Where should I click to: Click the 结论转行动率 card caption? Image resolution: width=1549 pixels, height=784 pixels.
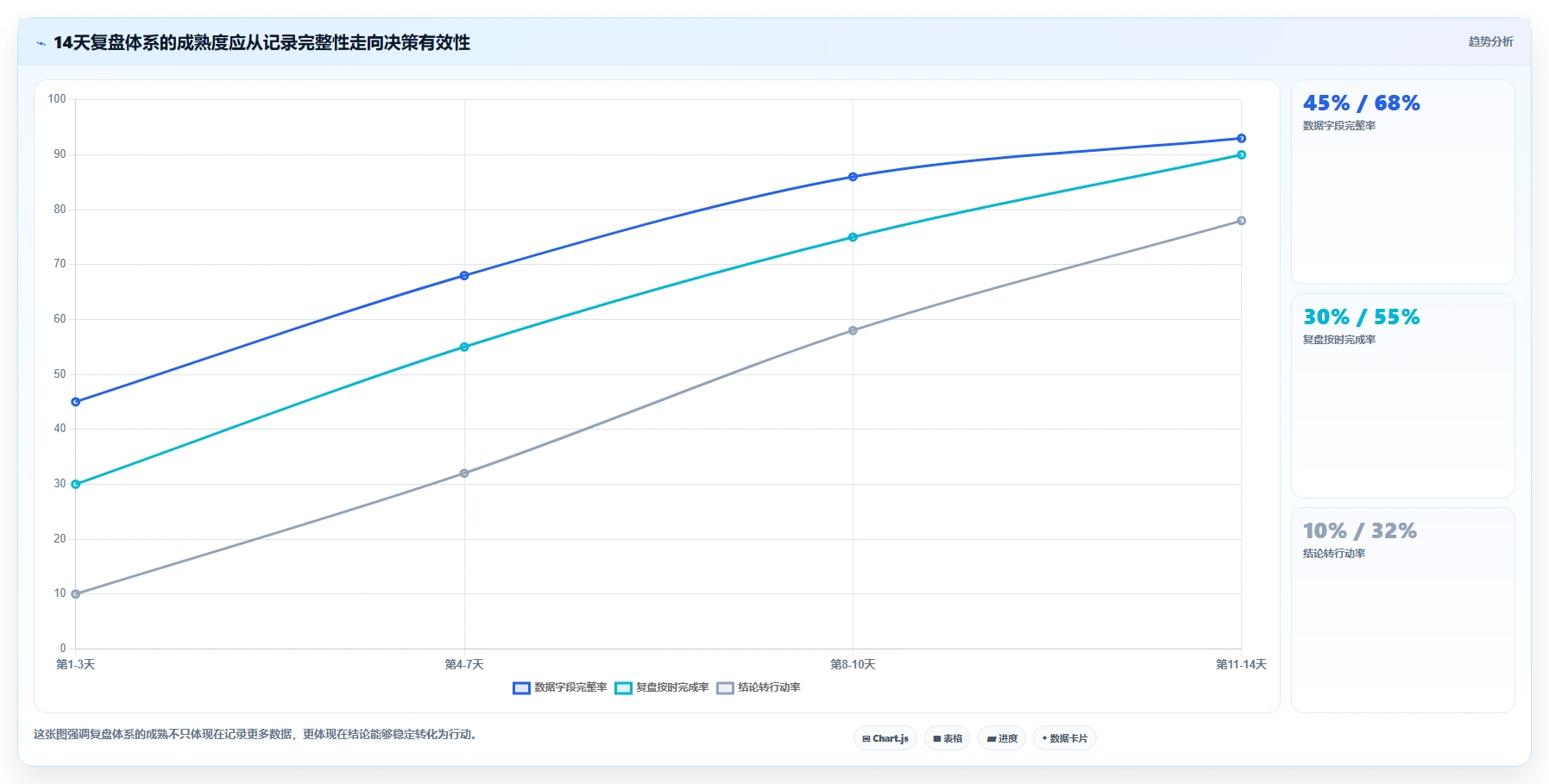1333,554
